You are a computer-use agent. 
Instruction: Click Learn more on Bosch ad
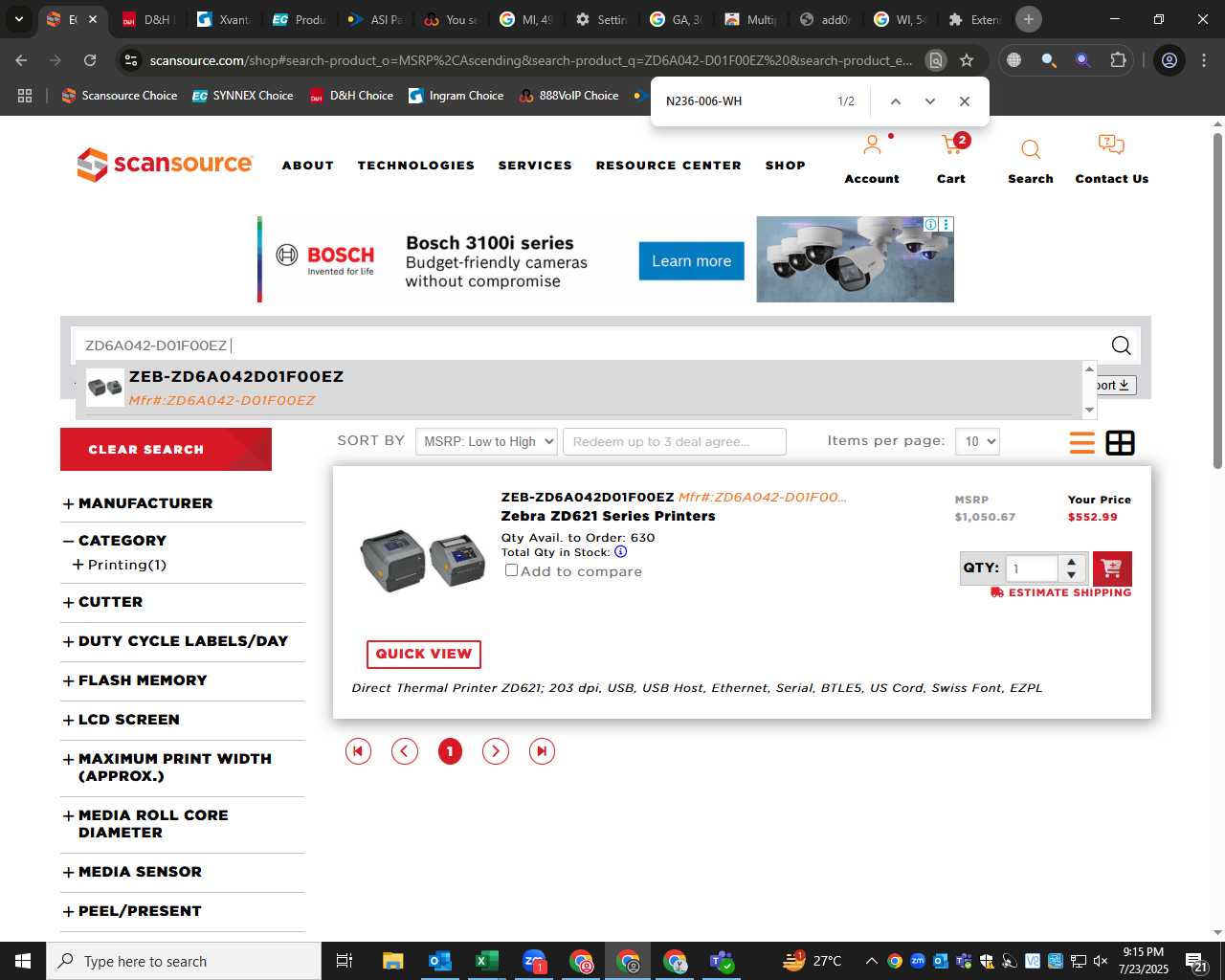point(691,261)
